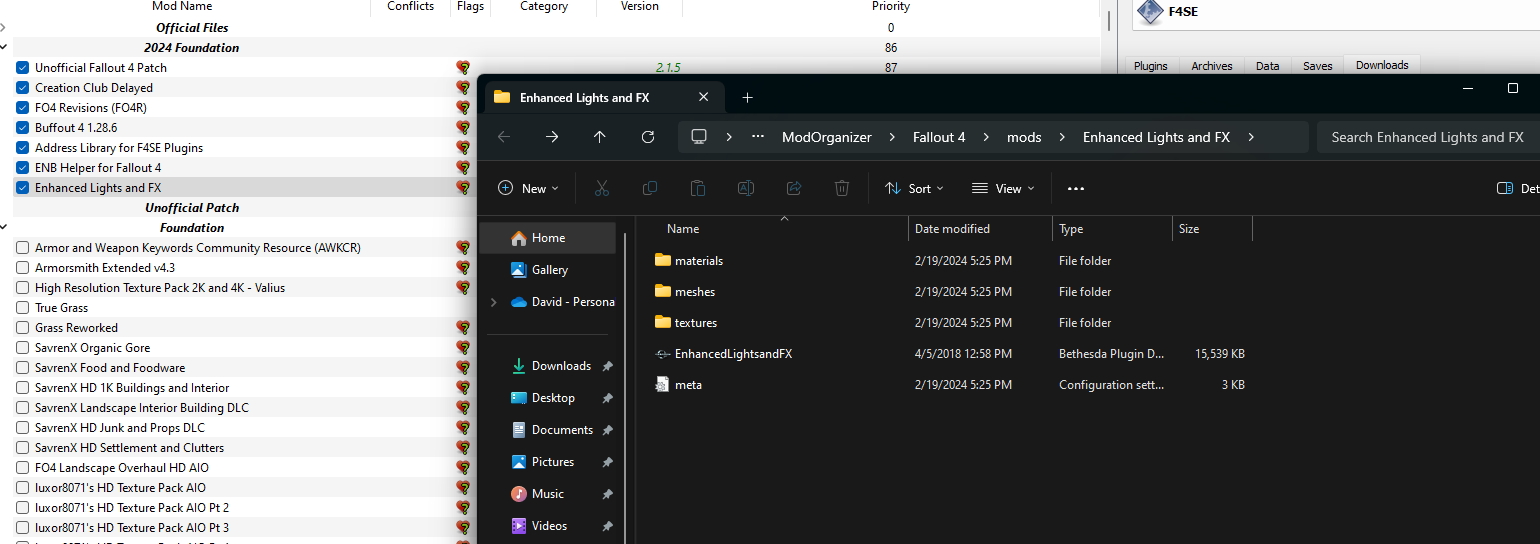This screenshot has width=1540, height=544.
Task: Open the New dropdown in Explorer toolbar
Action: click(x=528, y=188)
